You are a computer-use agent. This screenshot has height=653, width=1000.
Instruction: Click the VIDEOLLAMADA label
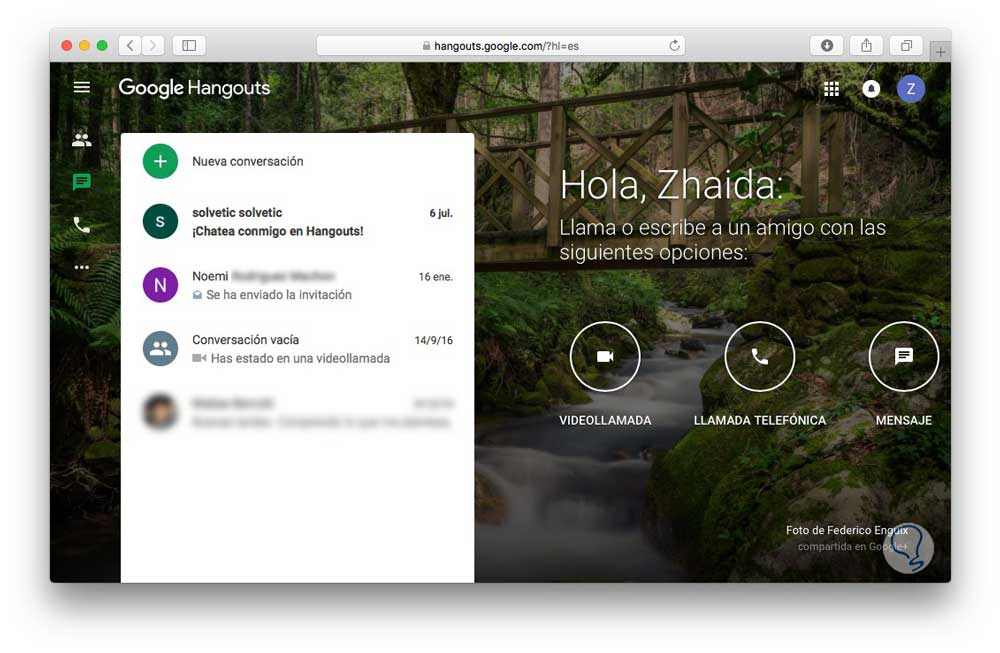tap(605, 420)
